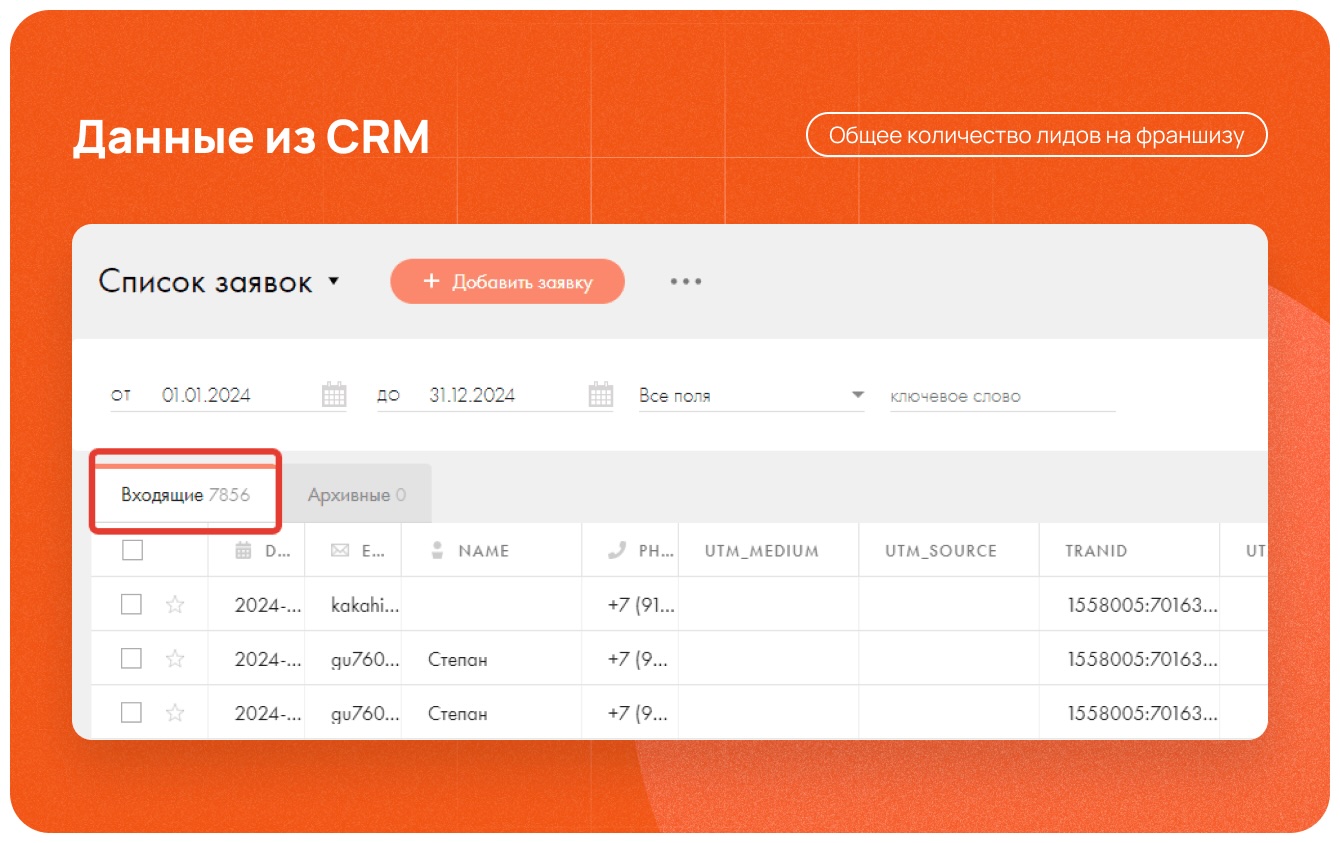Click the calendar icon in the date column header
This screenshot has width=1340, height=843.
(x=243, y=550)
